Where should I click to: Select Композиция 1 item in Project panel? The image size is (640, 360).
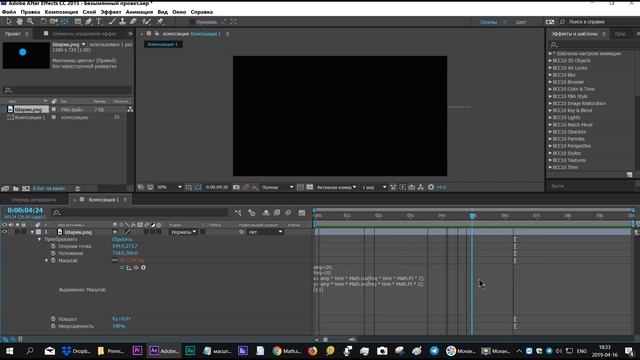point(30,117)
